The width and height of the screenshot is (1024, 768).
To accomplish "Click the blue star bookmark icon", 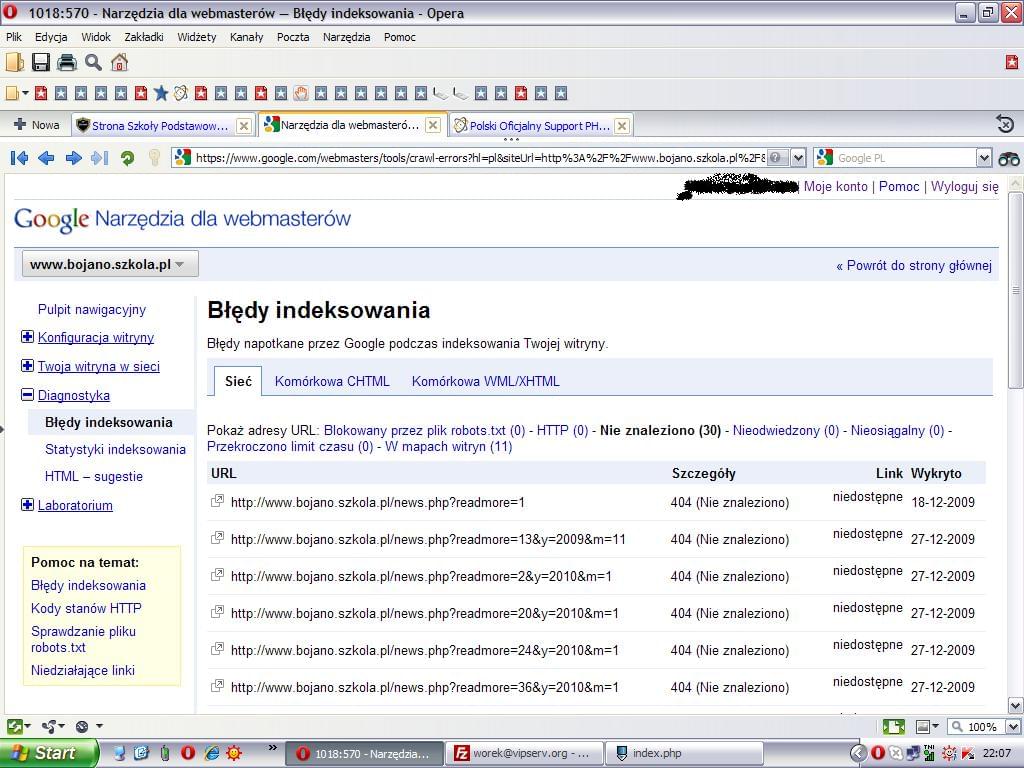I will tap(161, 93).
